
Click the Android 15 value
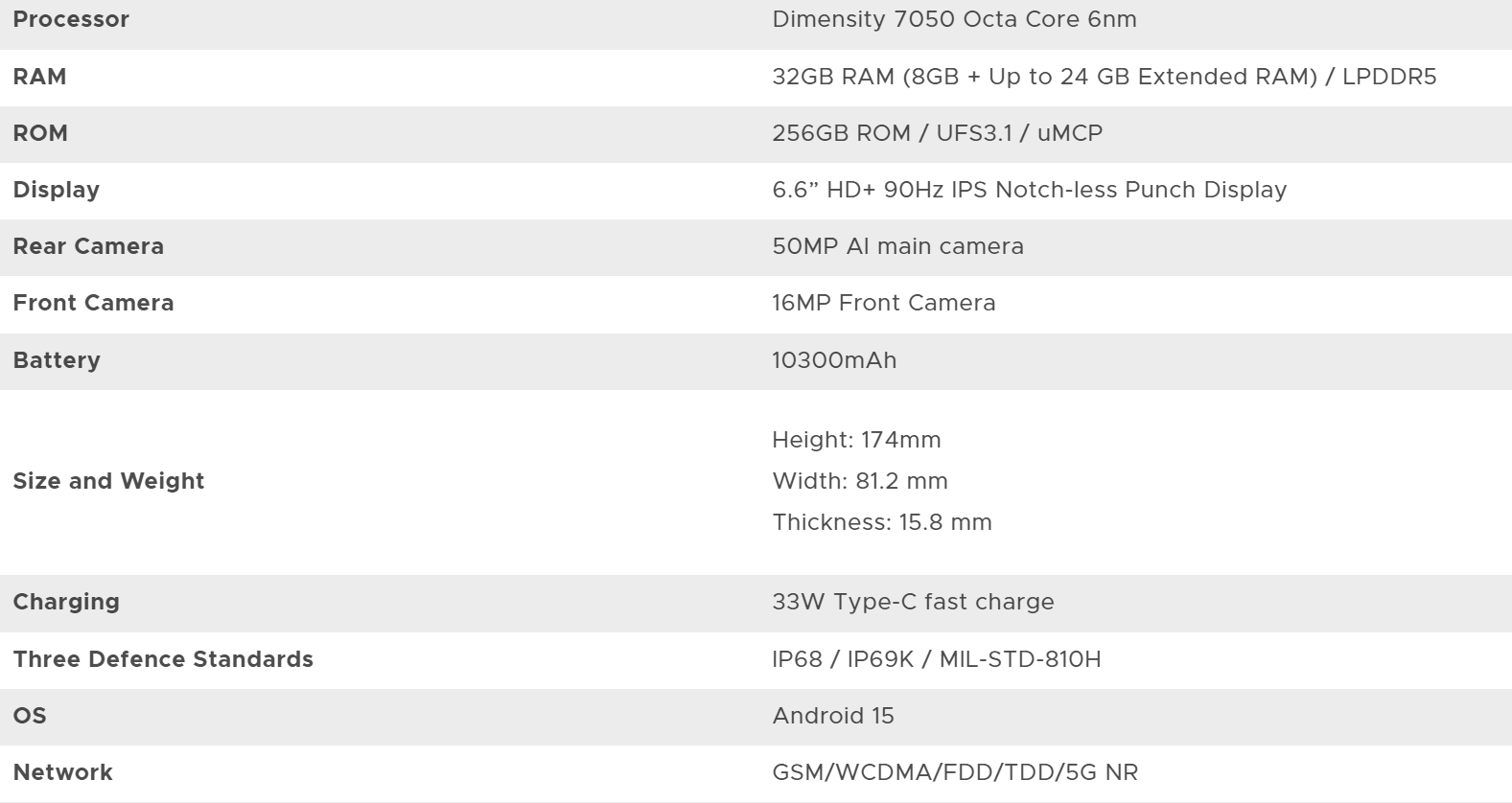point(832,716)
